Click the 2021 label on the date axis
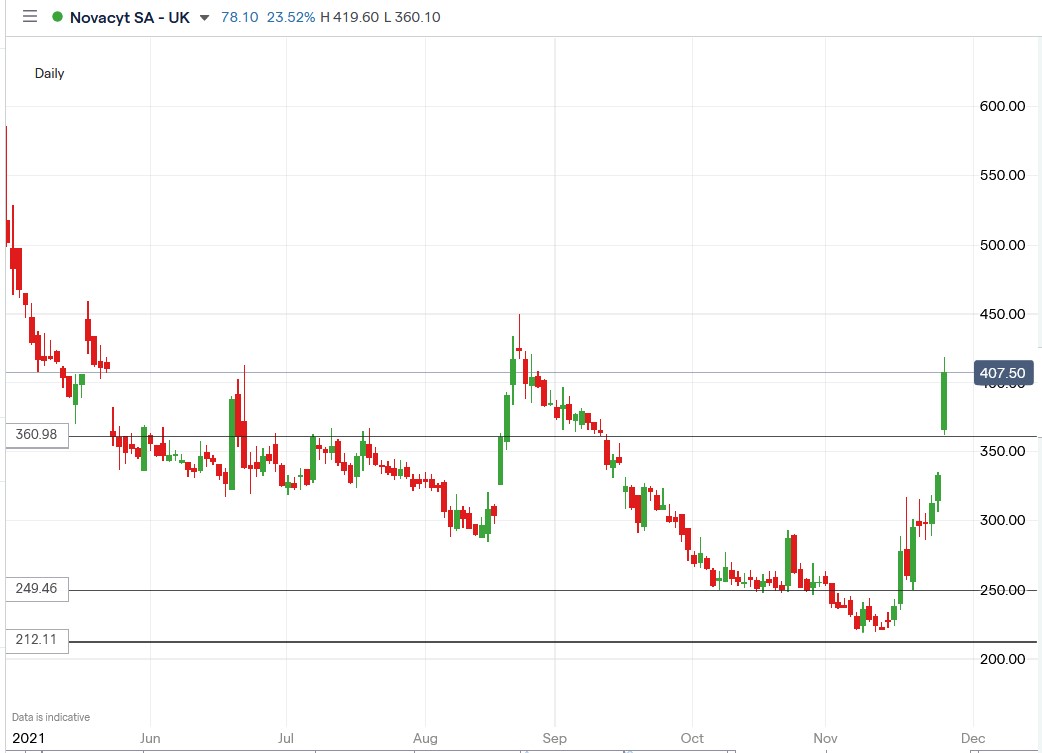 click(29, 737)
